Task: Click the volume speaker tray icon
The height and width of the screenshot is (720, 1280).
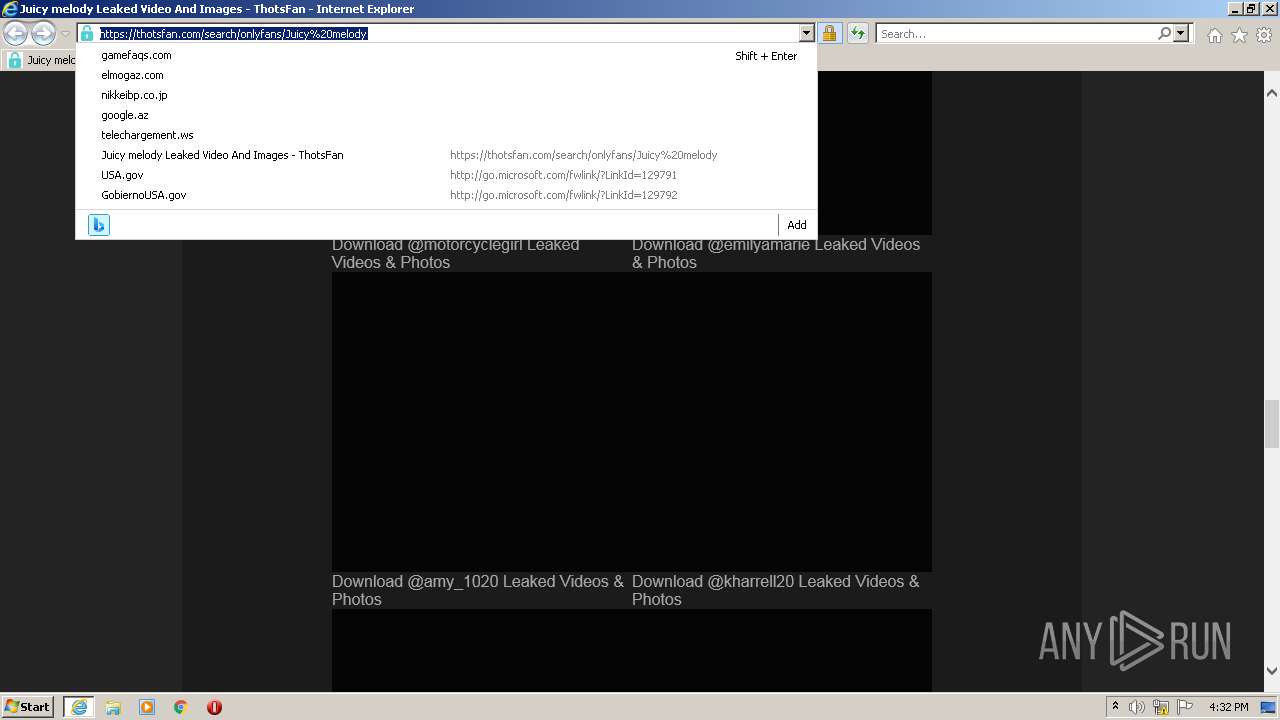Action: click(x=1137, y=707)
